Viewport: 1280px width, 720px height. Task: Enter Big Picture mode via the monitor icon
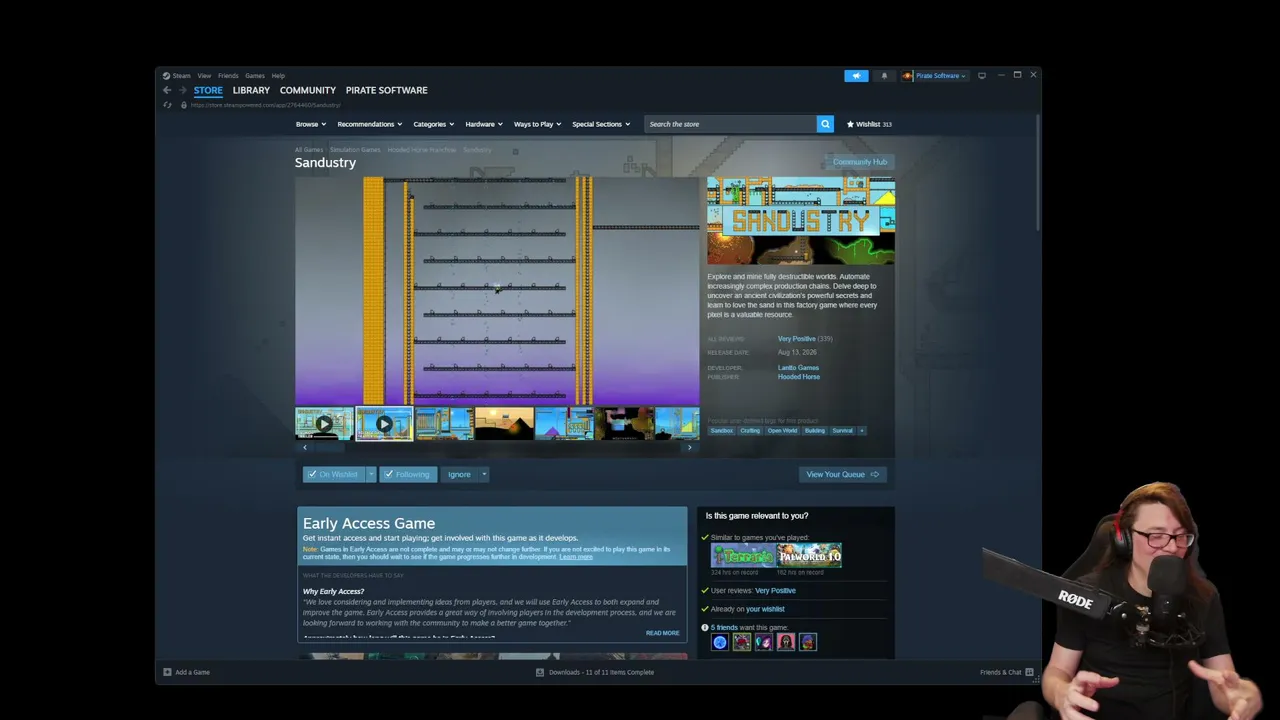tap(982, 75)
